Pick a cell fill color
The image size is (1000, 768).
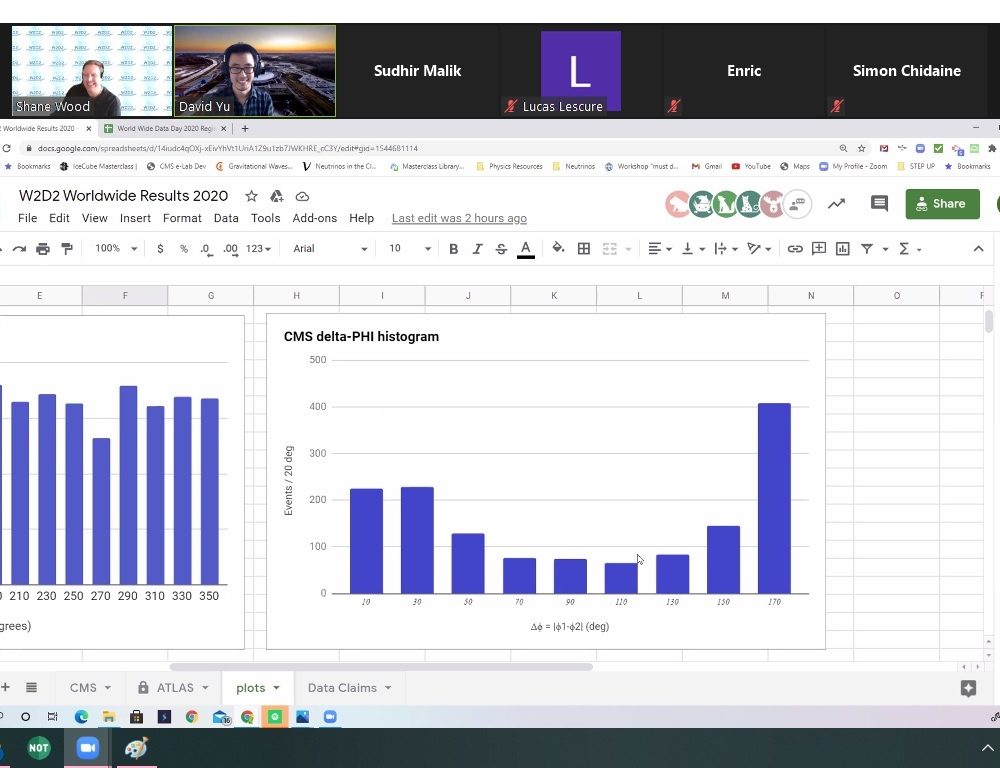click(x=558, y=249)
